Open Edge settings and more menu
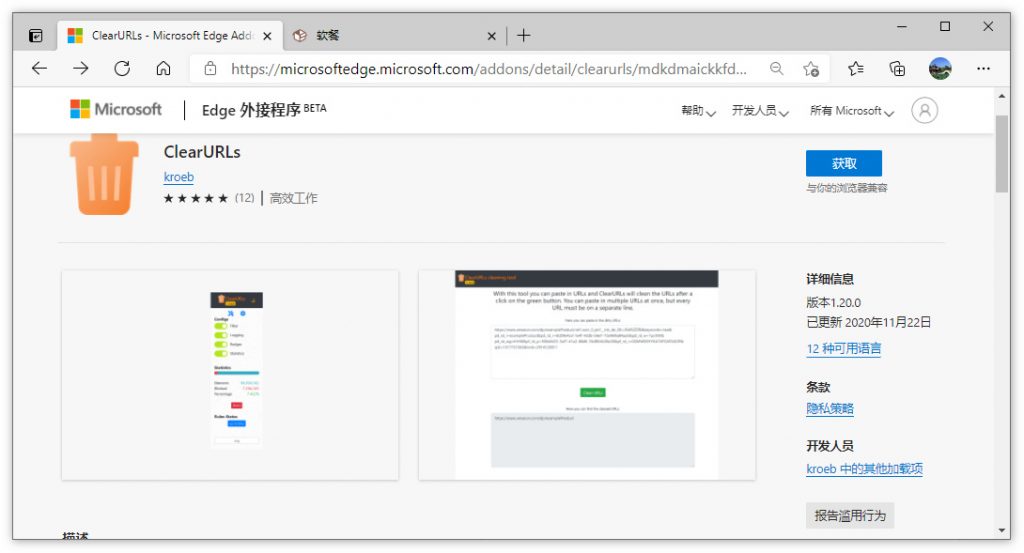 coord(983,69)
